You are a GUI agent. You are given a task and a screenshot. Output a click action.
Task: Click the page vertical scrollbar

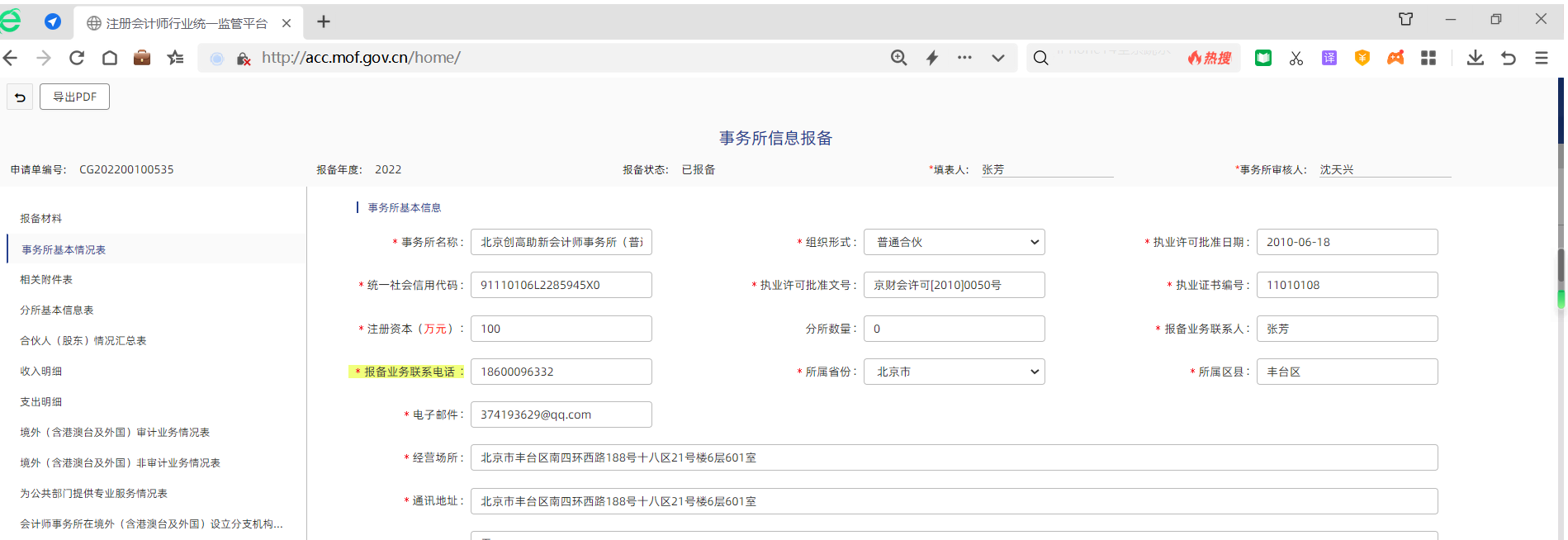click(1561, 264)
